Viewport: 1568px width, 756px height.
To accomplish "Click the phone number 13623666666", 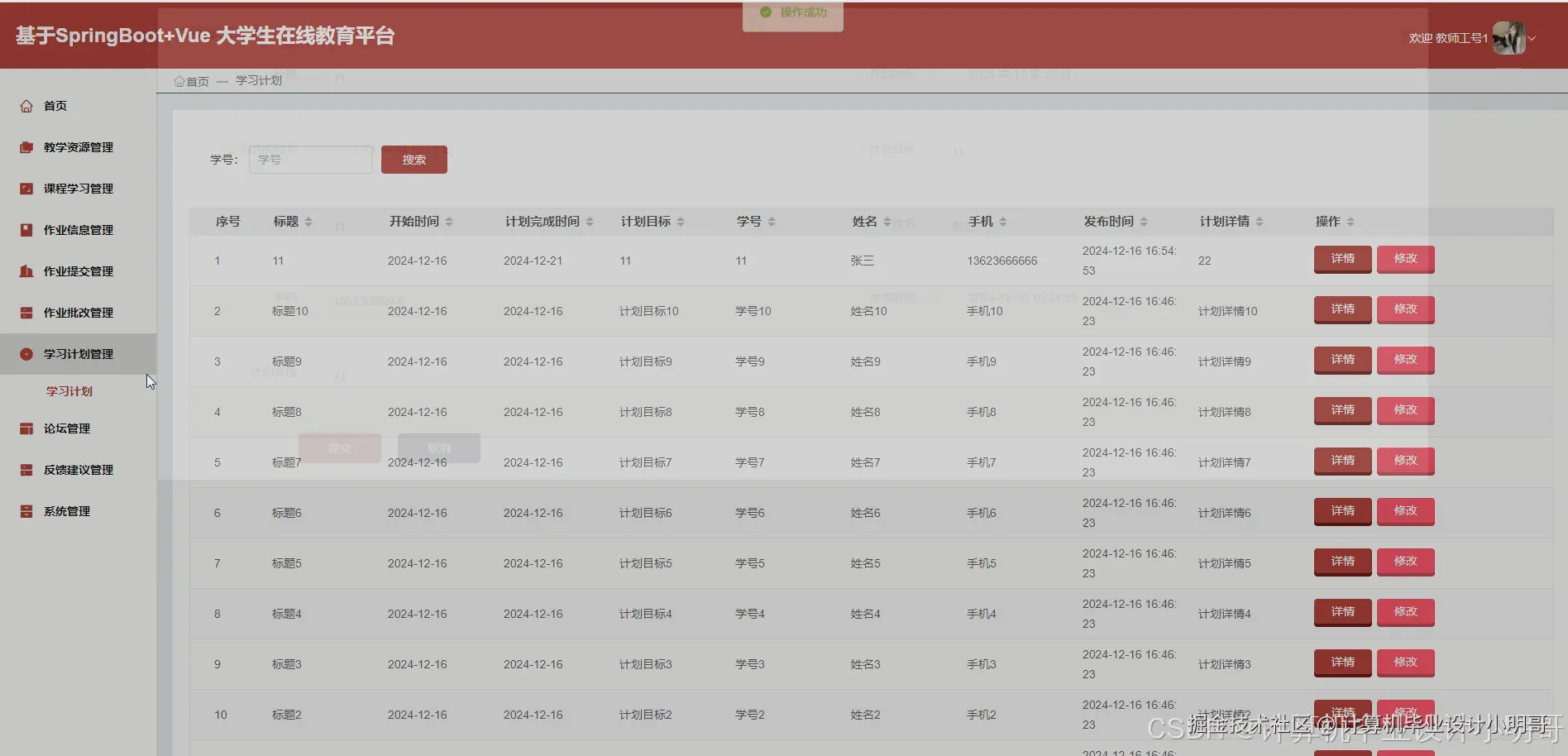I will 1002,261.
